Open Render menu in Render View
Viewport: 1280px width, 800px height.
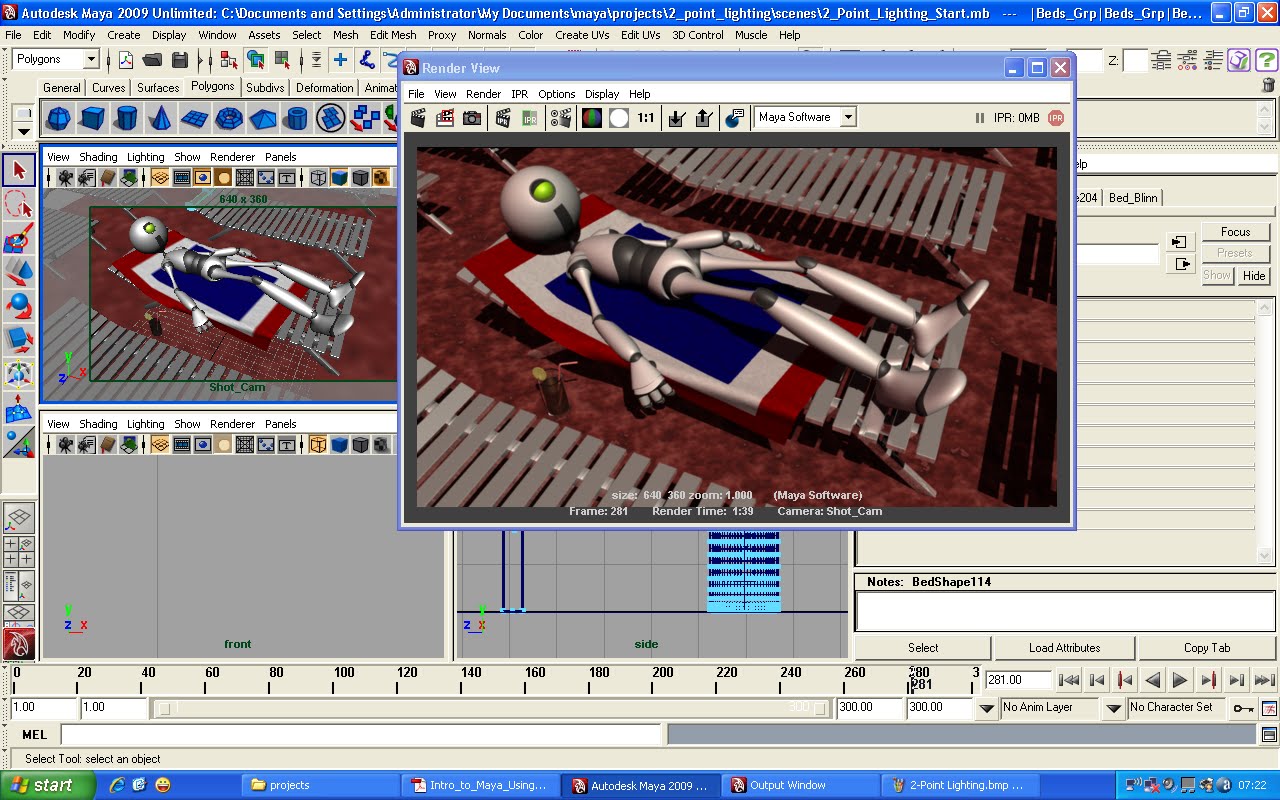pyautogui.click(x=483, y=94)
